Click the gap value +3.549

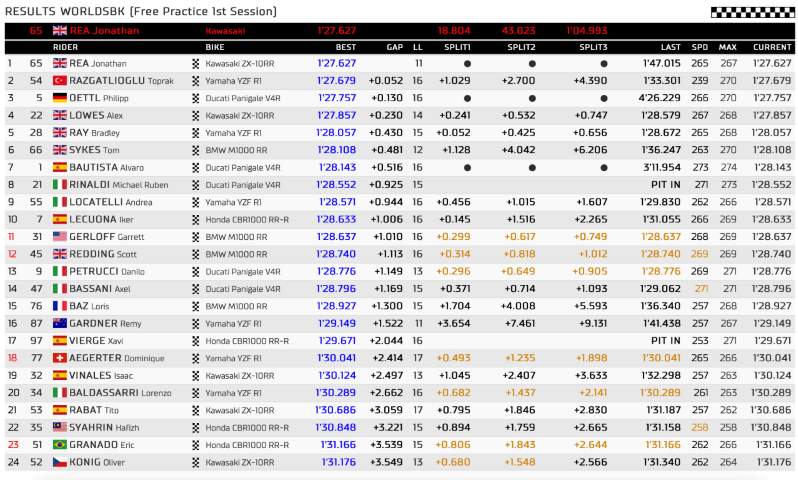(x=386, y=462)
